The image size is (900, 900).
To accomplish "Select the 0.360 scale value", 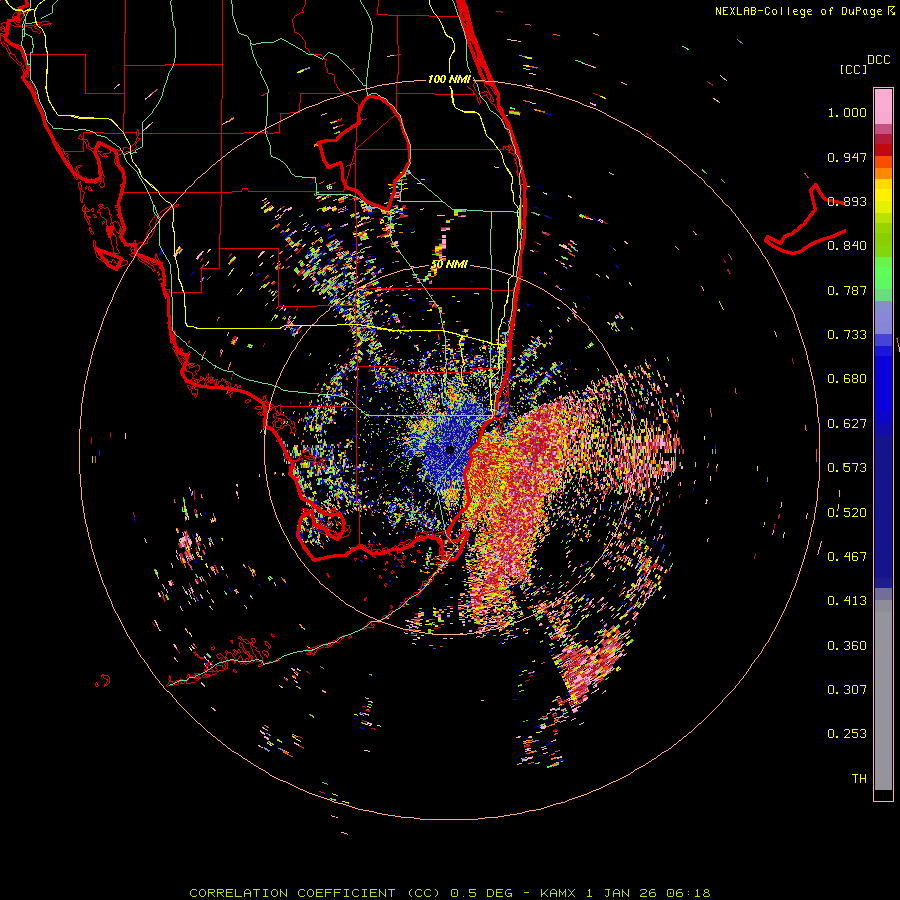I will [847, 645].
